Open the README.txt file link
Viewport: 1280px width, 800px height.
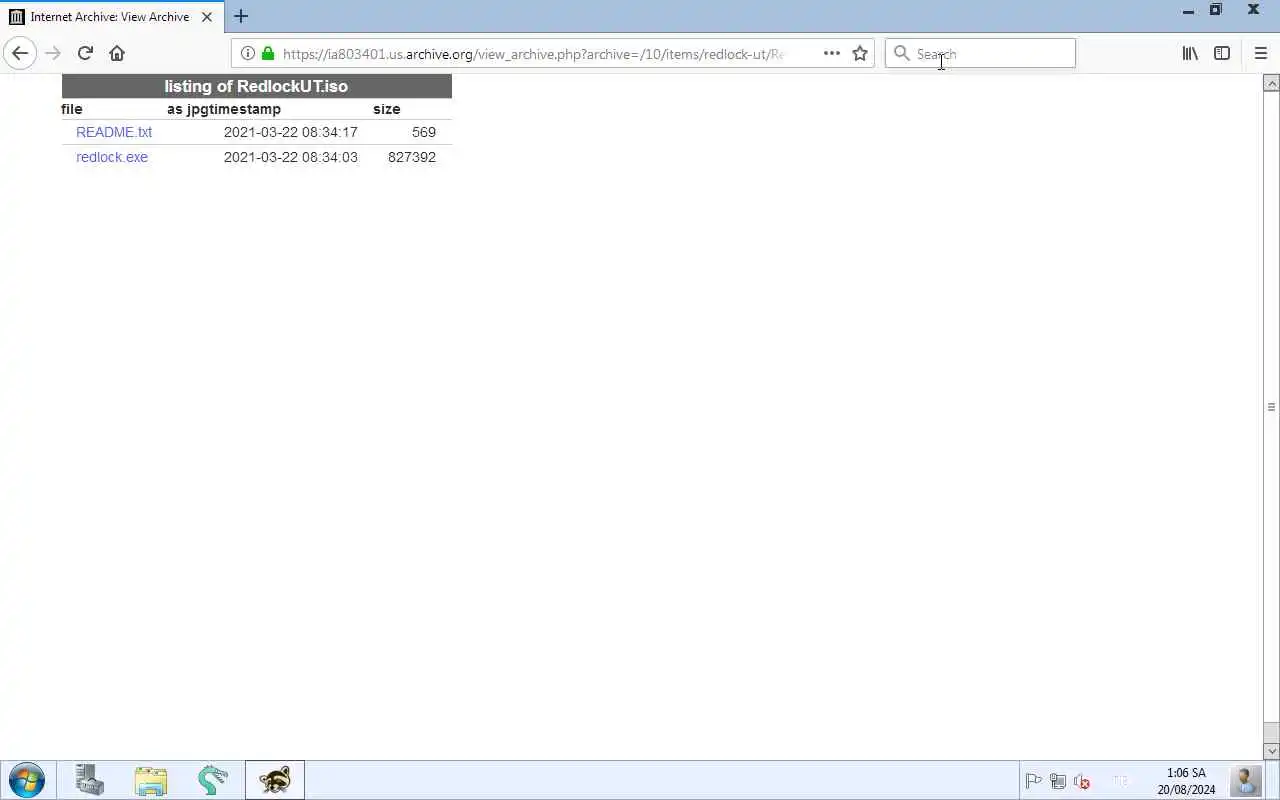[x=114, y=132]
